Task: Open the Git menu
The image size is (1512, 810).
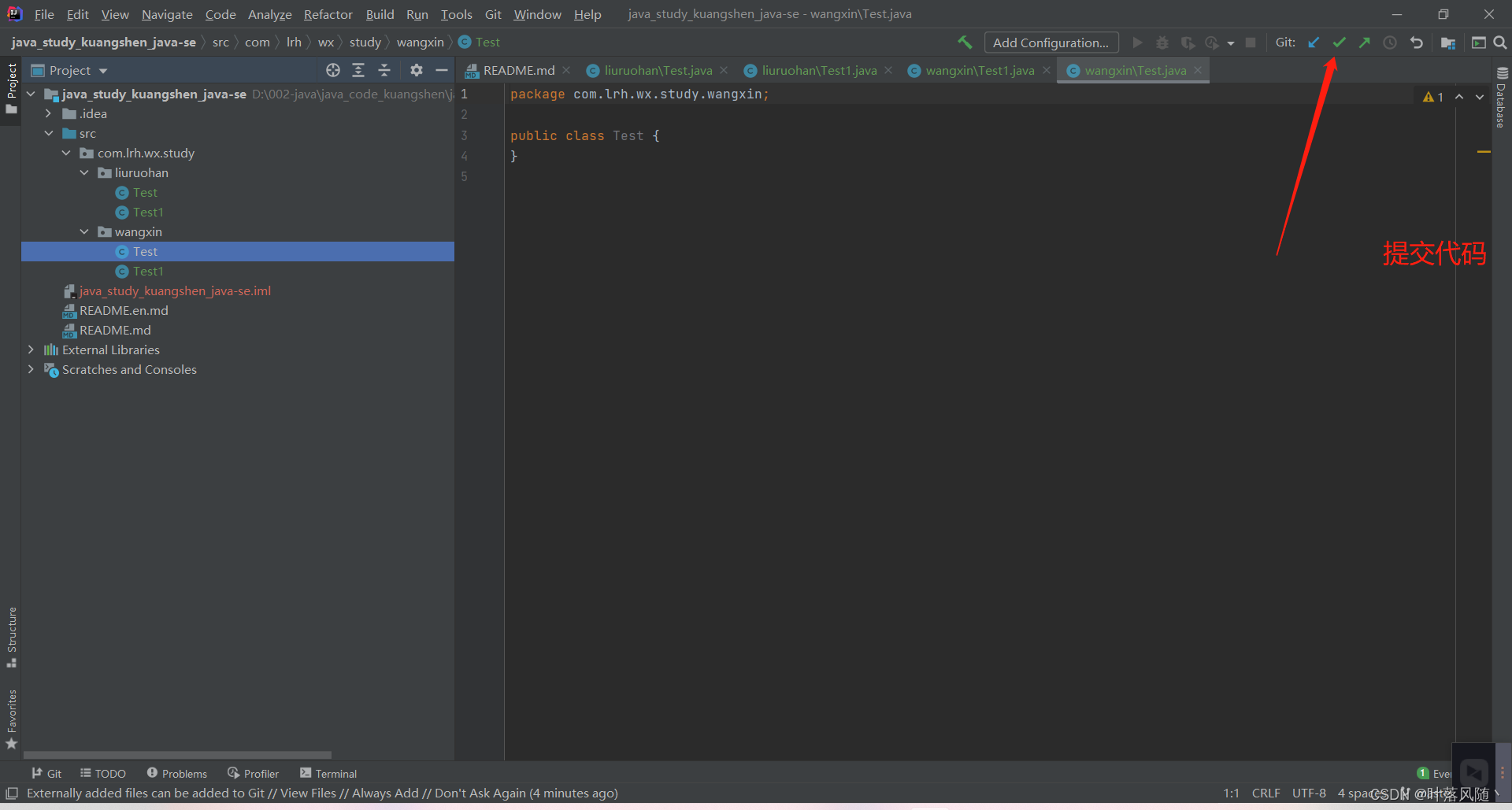Action: pos(493,14)
